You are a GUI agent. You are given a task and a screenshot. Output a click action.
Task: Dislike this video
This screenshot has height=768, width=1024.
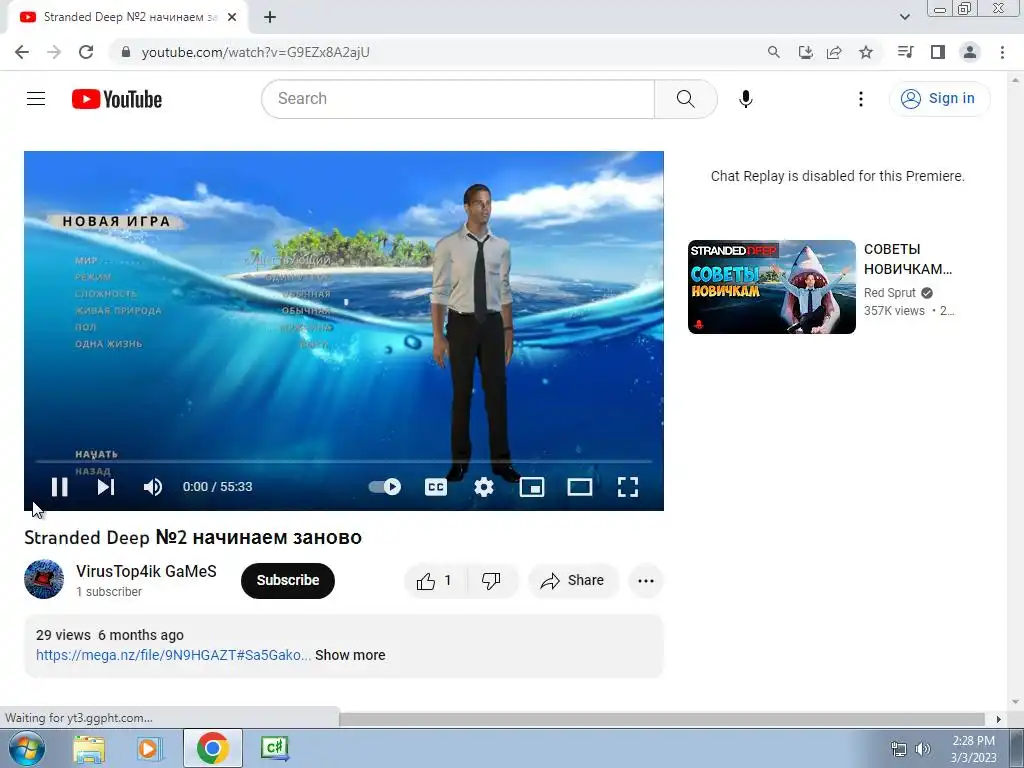pyautogui.click(x=491, y=581)
